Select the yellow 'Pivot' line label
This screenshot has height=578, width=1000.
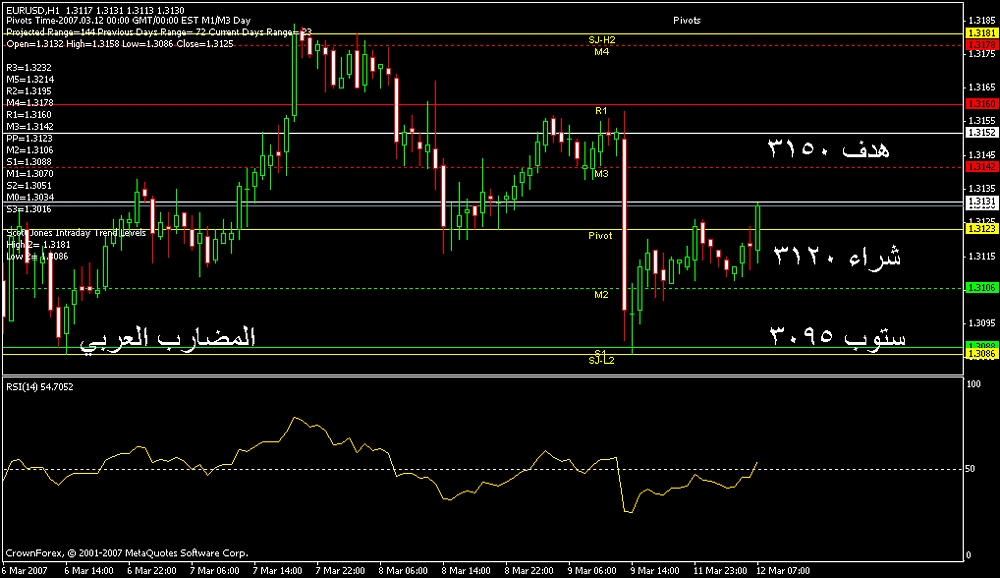pos(600,236)
